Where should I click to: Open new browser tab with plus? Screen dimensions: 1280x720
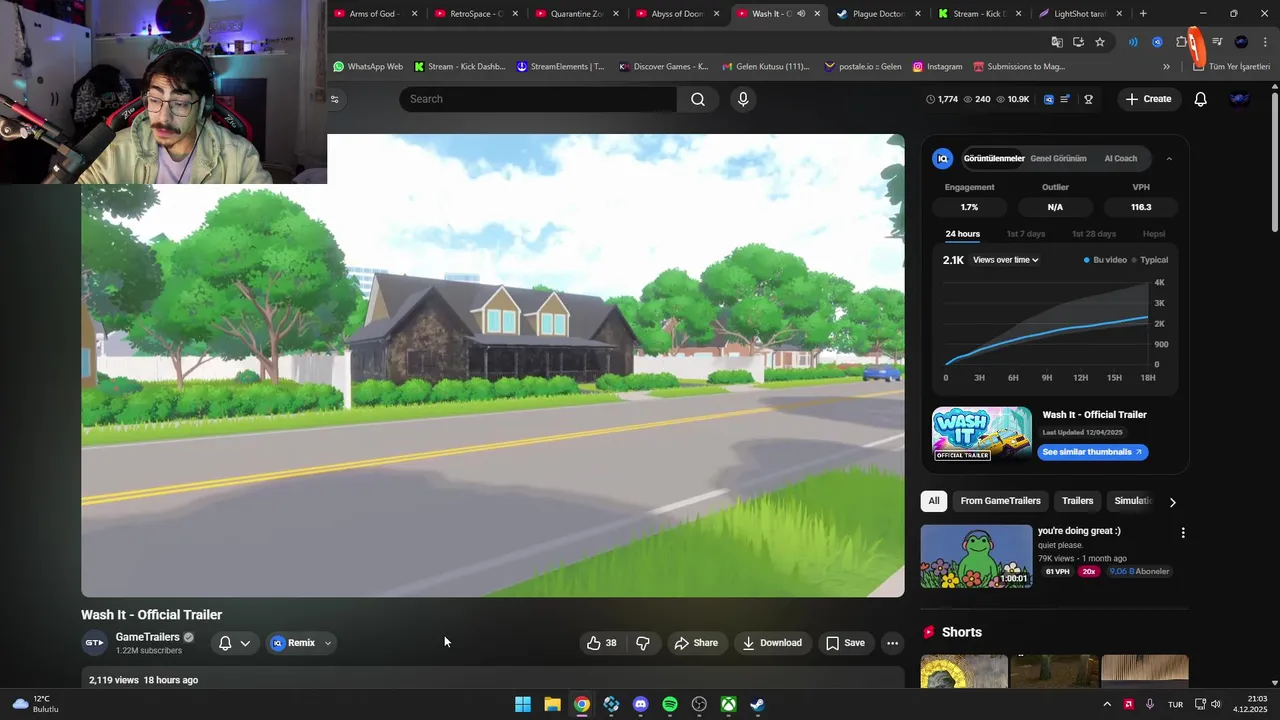(1143, 14)
